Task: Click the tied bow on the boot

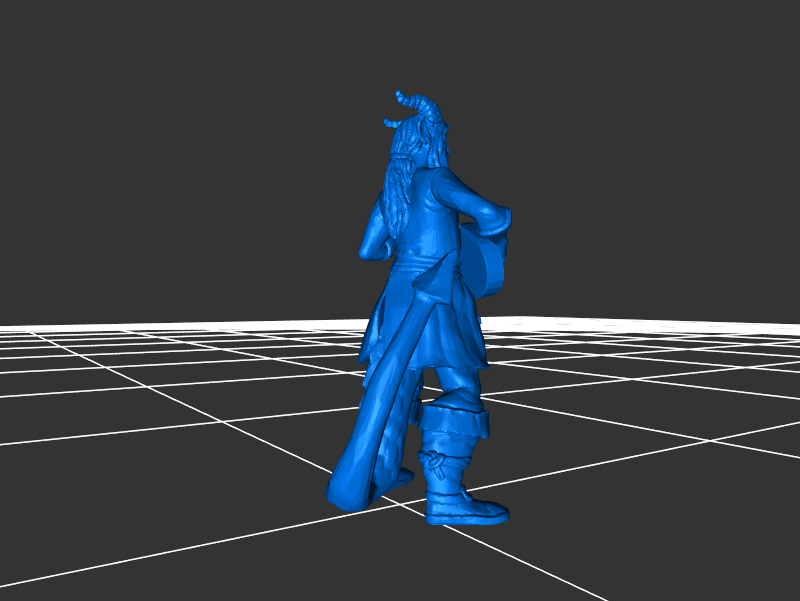Action: tap(433, 461)
